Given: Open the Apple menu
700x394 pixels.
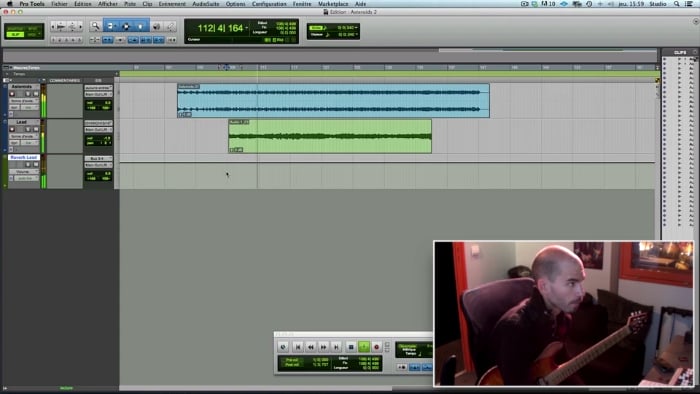Looking at the screenshot, I should coord(9,4).
